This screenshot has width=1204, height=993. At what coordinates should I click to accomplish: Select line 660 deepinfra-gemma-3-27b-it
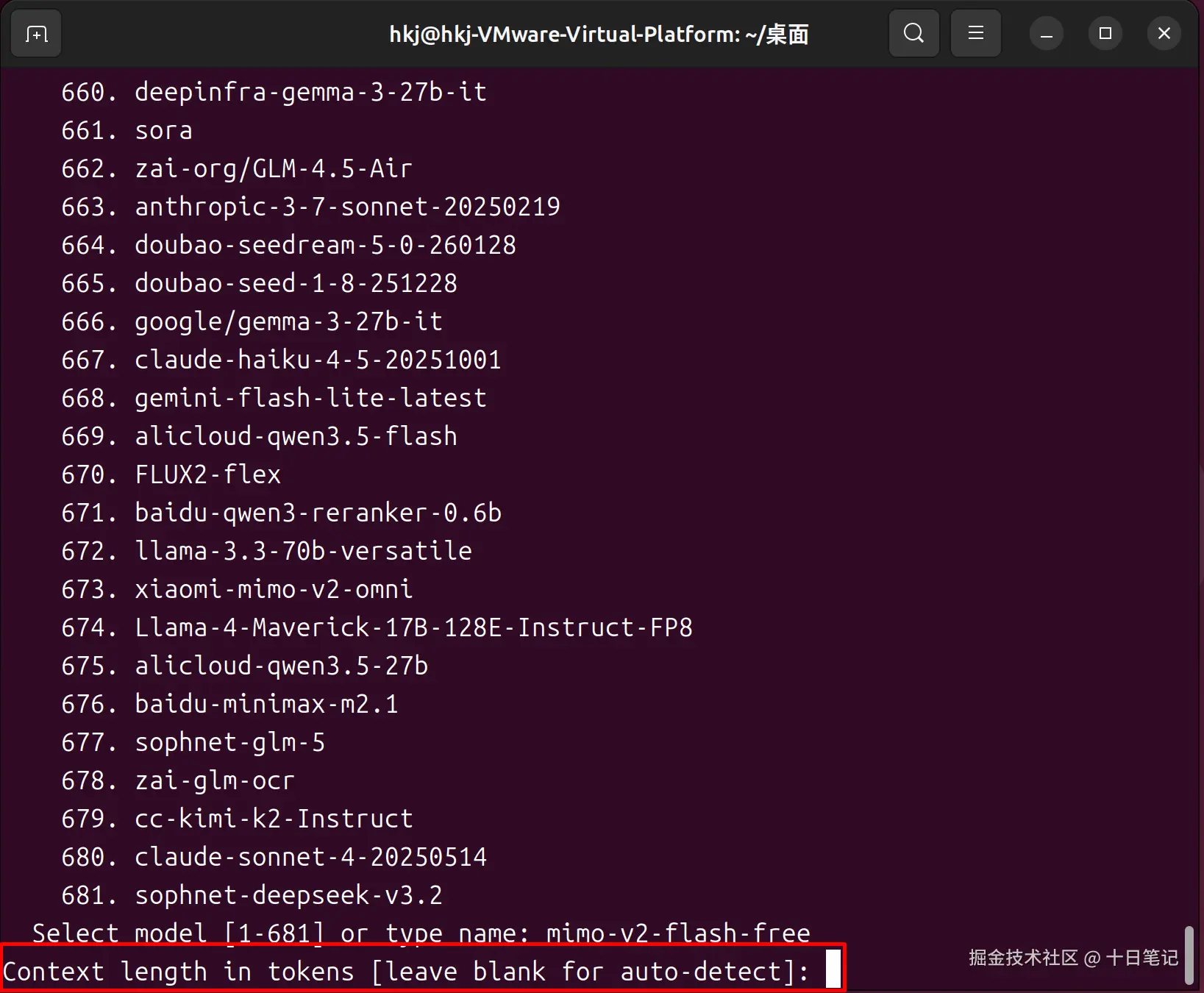pyautogui.click(x=274, y=92)
